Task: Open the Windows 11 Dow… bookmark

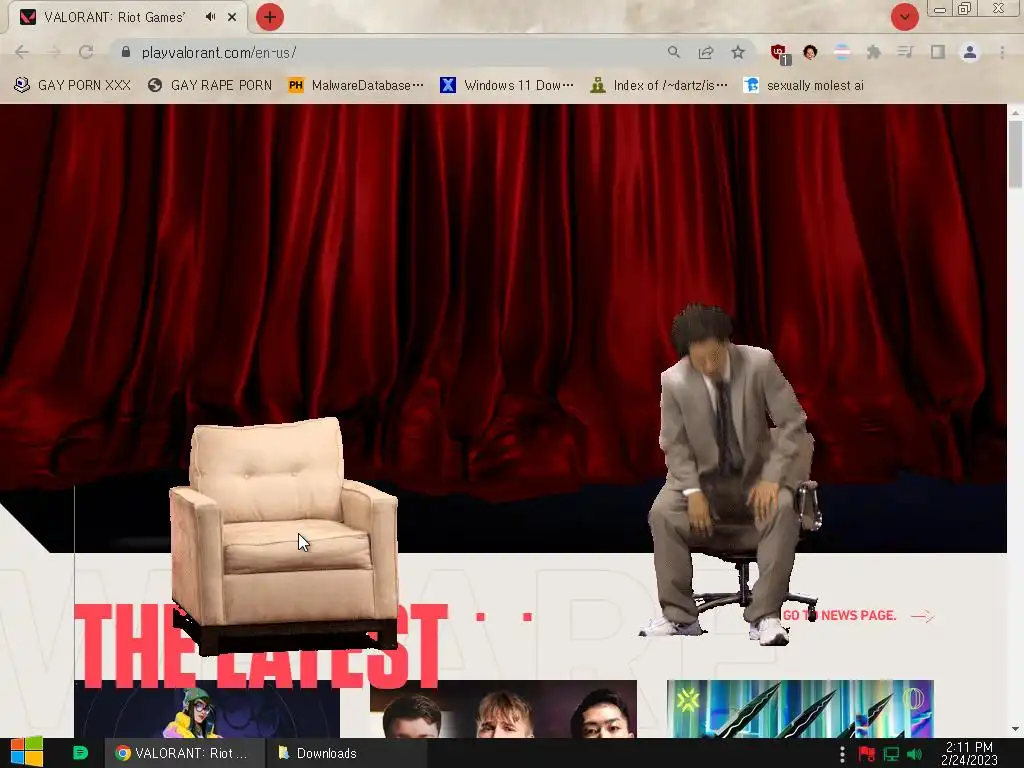Action: coord(507,86)
